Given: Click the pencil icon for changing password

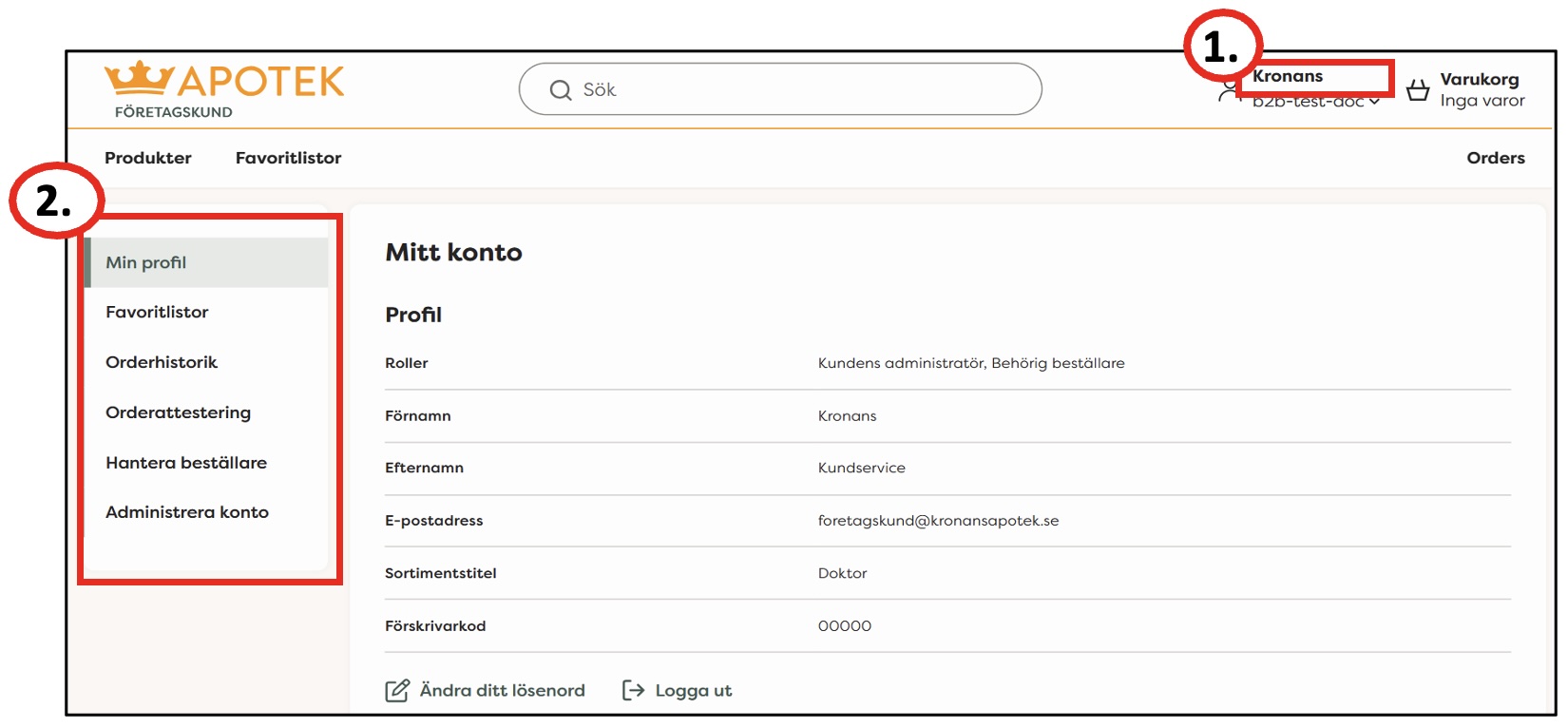Looking at the screenshot, I should (x=397, y=691).
